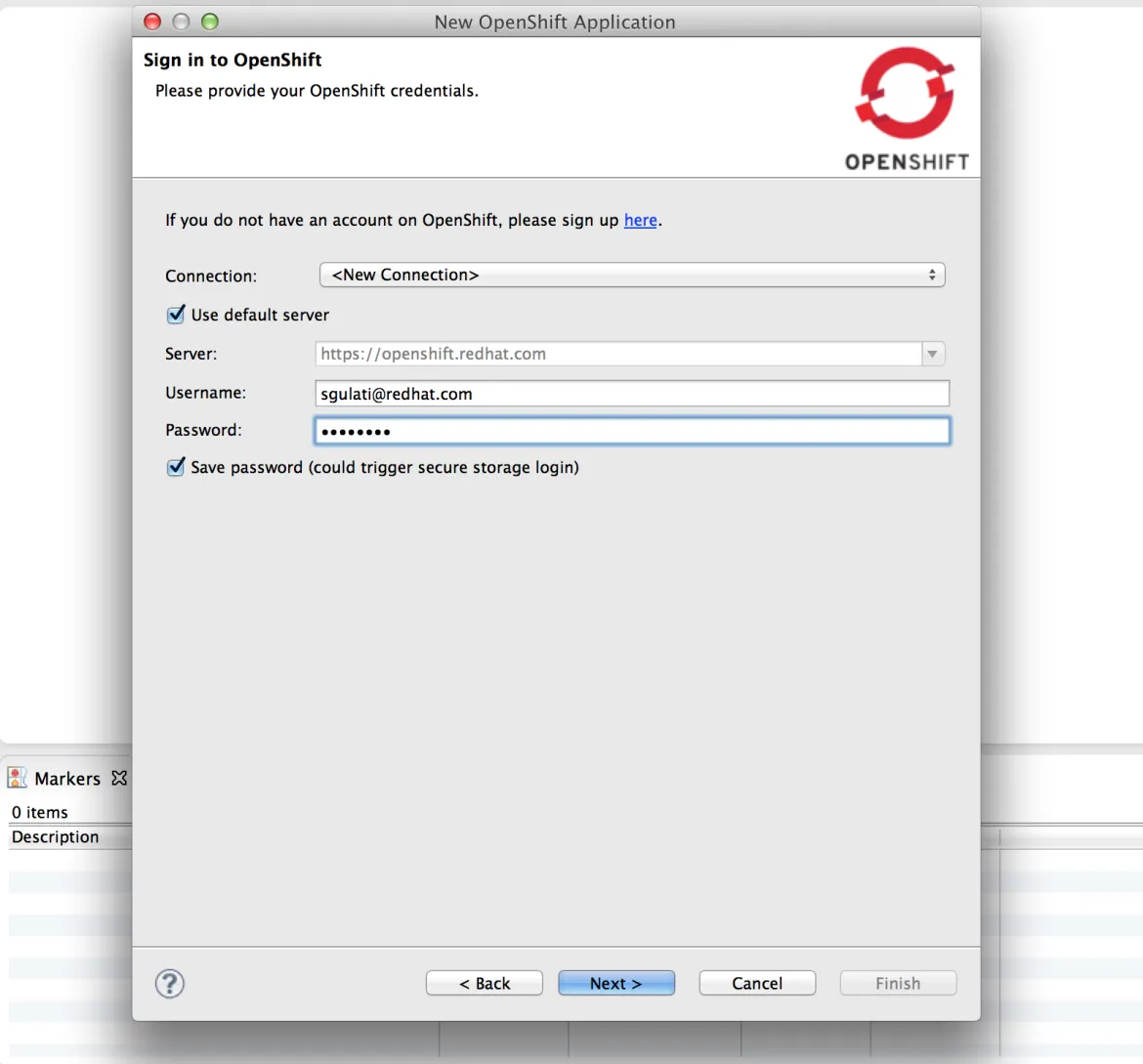Click the OpenShift logo
The width and height of the screenshot is (1143, 1064).
pos(907,109)
